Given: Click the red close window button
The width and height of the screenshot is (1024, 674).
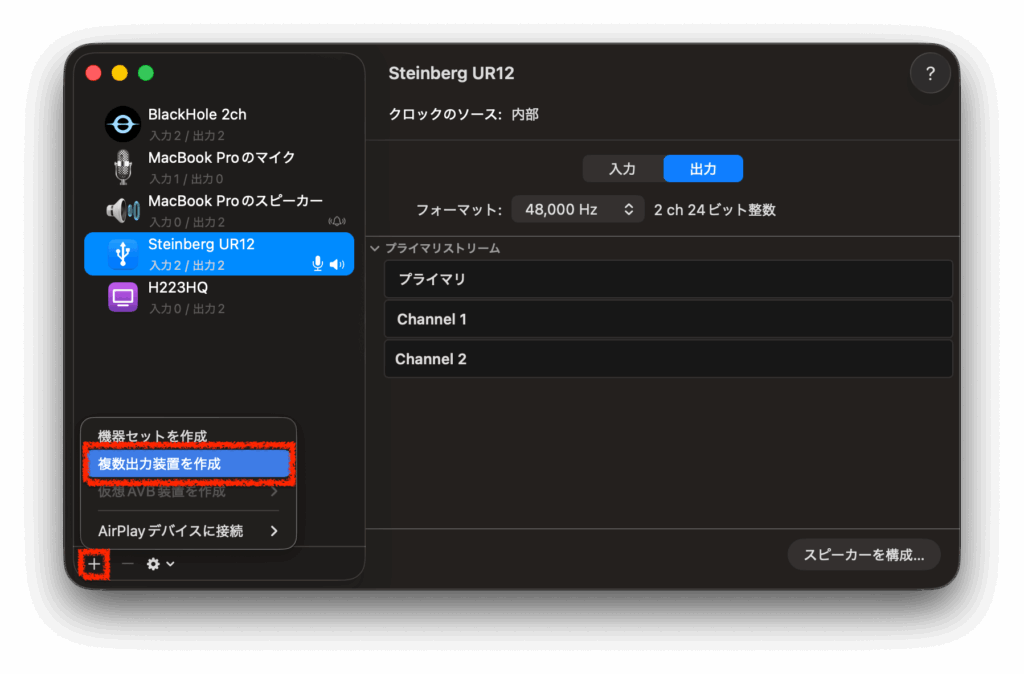Looking at the screenshot, I should tap(93, 73).
